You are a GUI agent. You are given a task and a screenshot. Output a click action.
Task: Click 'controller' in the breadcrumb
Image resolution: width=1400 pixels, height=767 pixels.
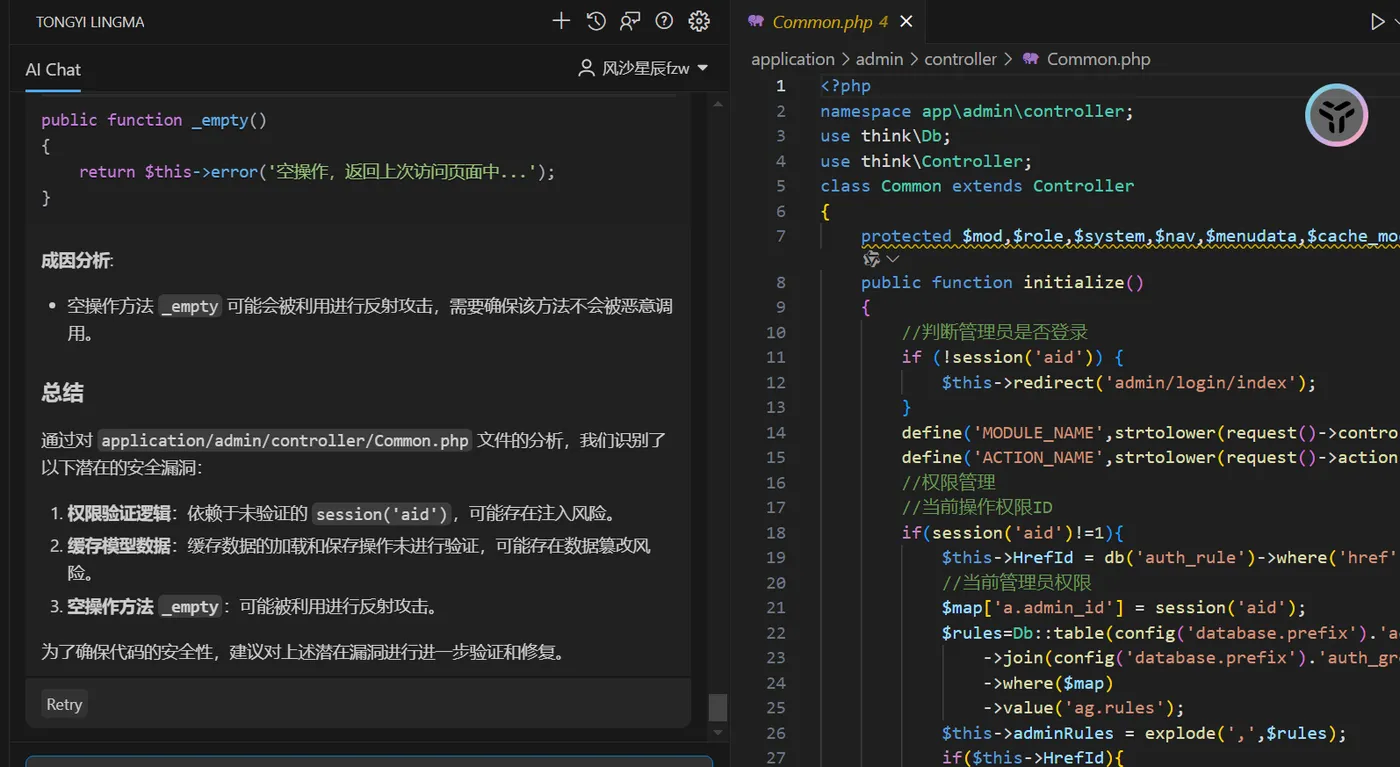click(960, 59)
